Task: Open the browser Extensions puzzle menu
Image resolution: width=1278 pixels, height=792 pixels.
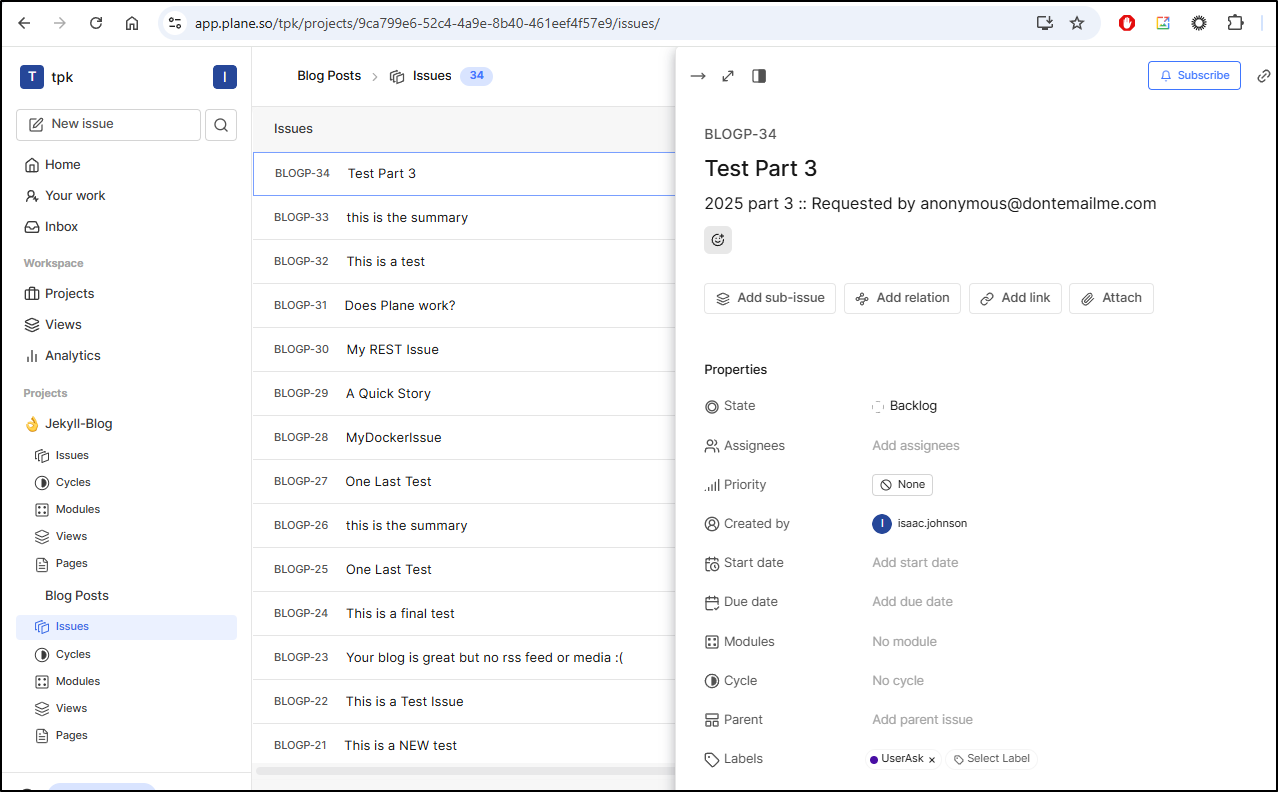Action: 1235,23
